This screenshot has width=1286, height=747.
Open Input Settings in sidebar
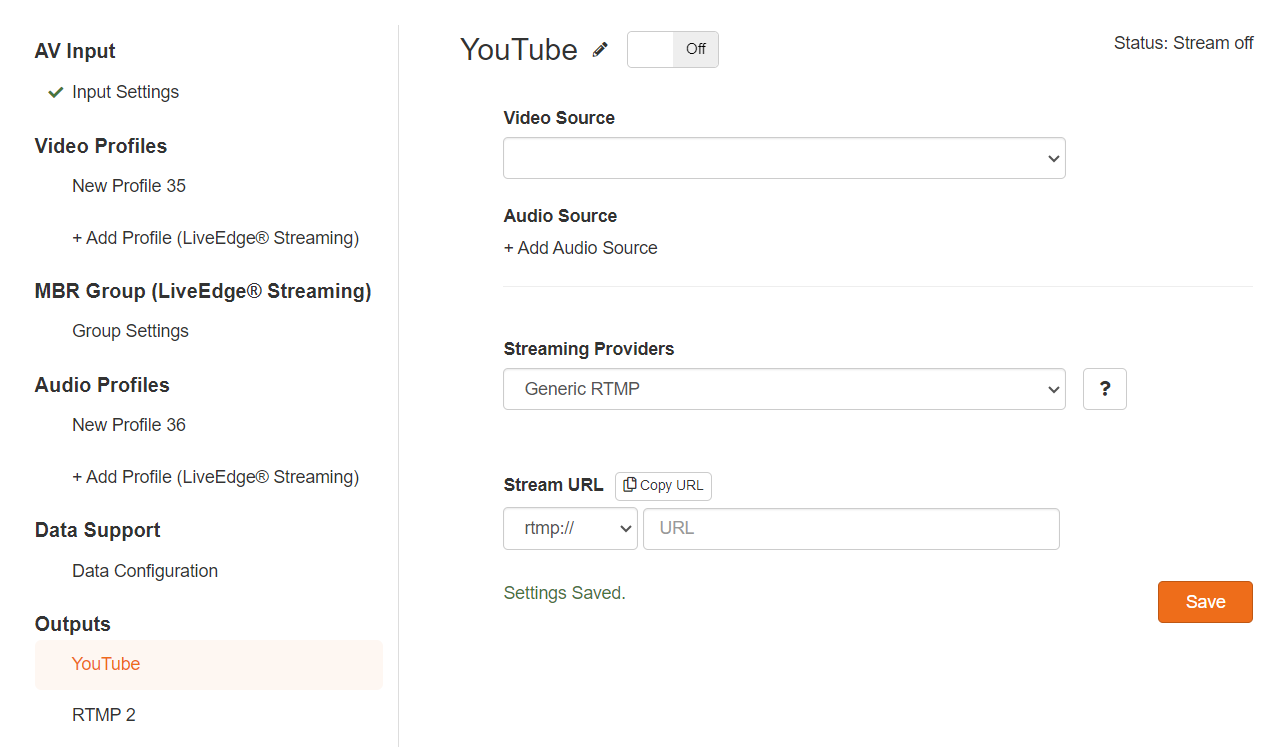tap(125, 92)
